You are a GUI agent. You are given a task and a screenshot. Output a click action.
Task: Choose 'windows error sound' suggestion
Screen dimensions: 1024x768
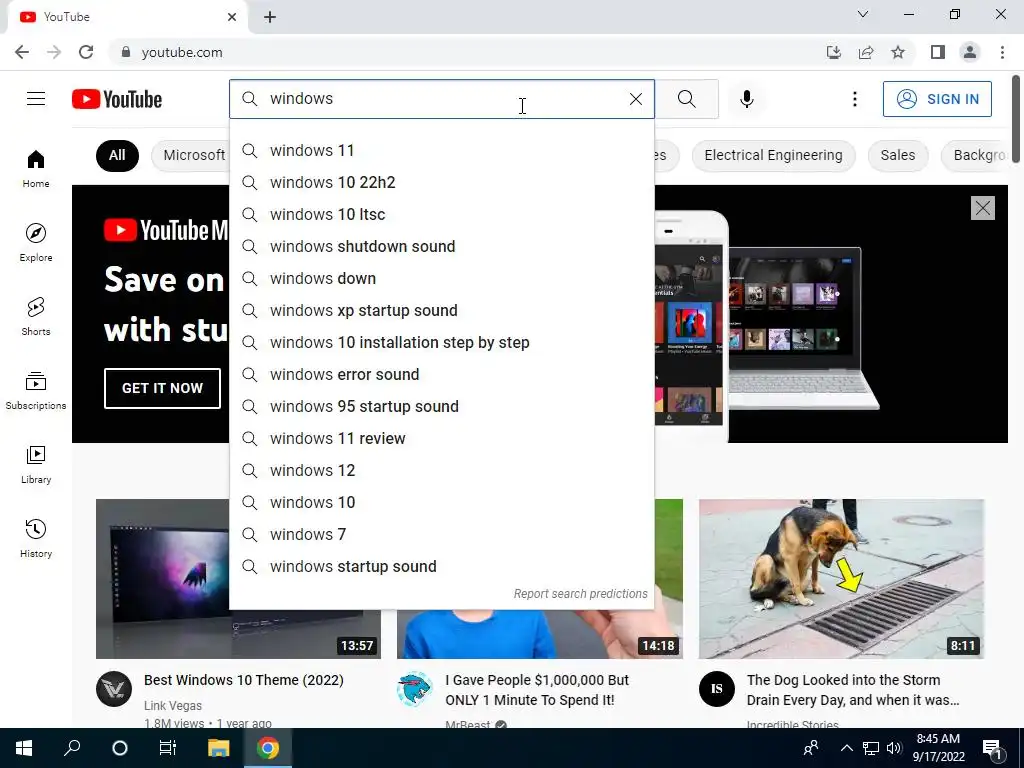coord(441,374)
